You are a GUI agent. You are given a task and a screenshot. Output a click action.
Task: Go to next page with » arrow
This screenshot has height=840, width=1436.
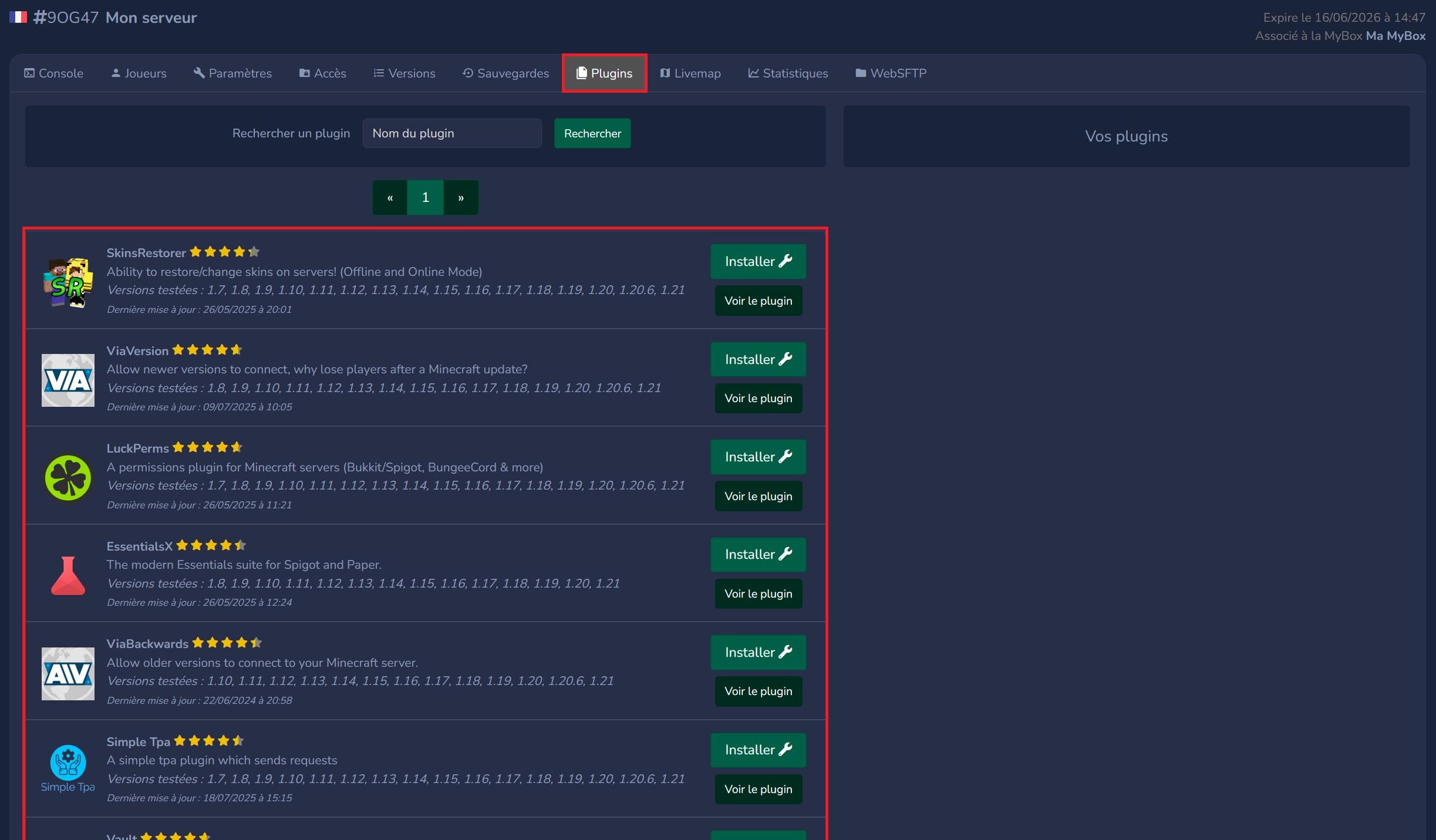click(x=461, y=198)
